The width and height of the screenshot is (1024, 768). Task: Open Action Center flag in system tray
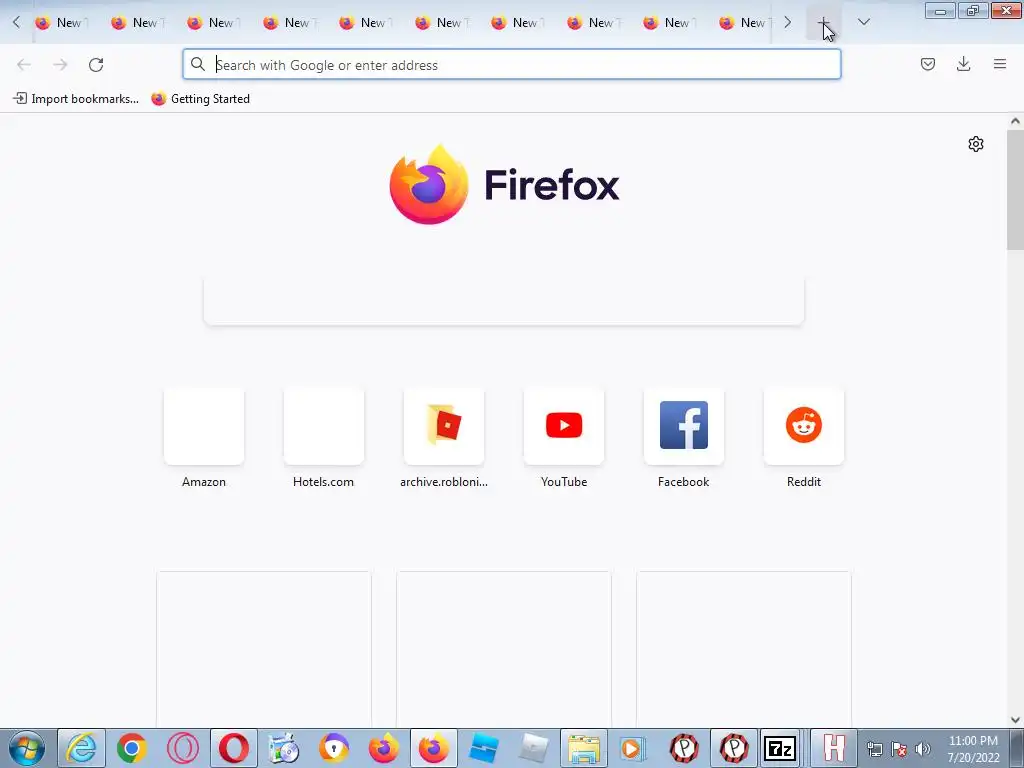coord(899,749)
